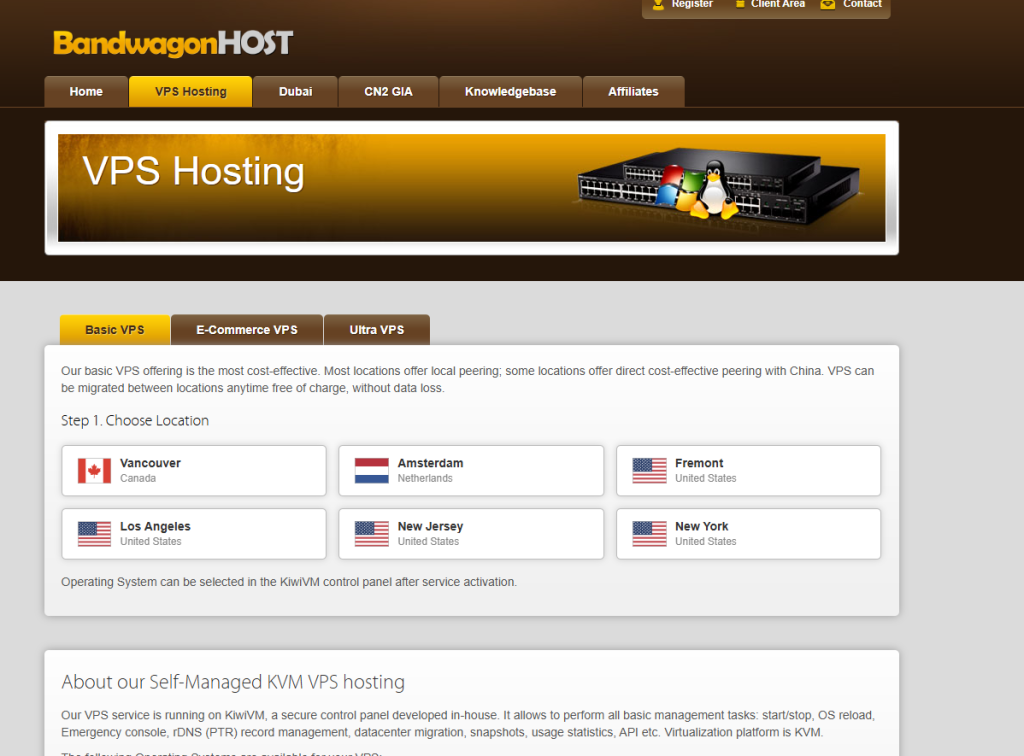Click the New York US flag icon

pos(649,534)
